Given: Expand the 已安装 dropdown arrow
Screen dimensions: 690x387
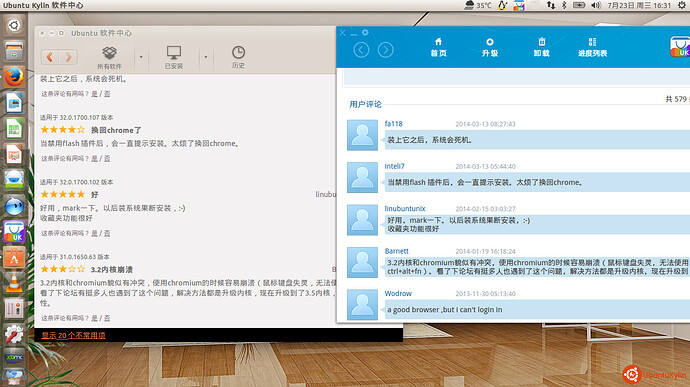Looking at the screenshot, I should click(x=206, y=57).
